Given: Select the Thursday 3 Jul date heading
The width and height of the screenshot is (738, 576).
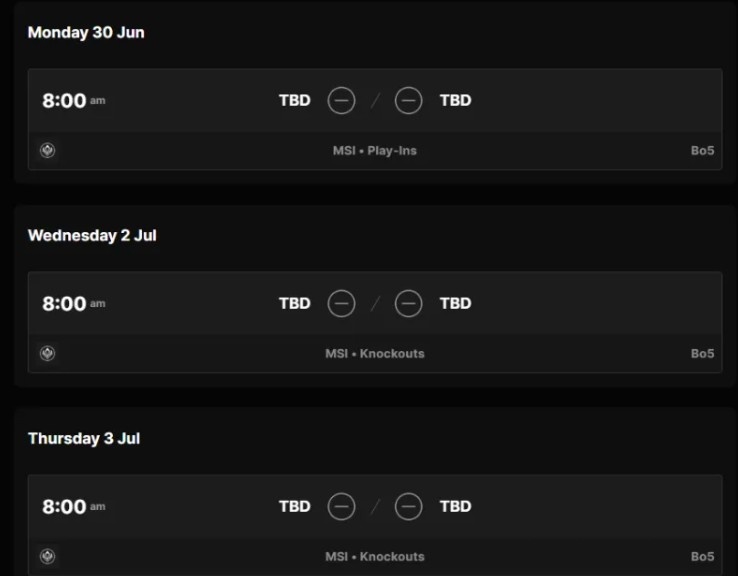Looking at the screenshot, I should click(84, 438).
